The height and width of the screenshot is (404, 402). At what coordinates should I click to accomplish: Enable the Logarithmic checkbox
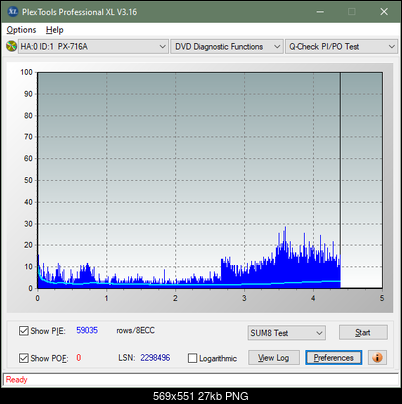pos(192,358)
